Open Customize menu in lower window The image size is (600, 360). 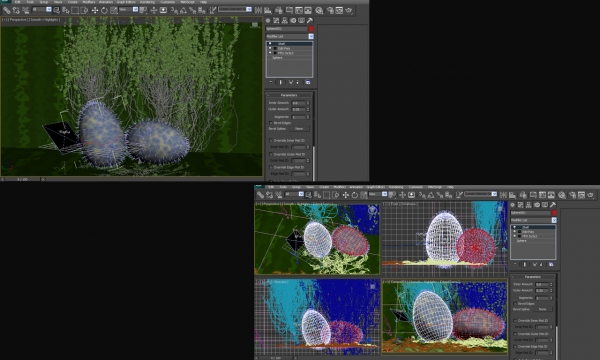click(416, 187)
